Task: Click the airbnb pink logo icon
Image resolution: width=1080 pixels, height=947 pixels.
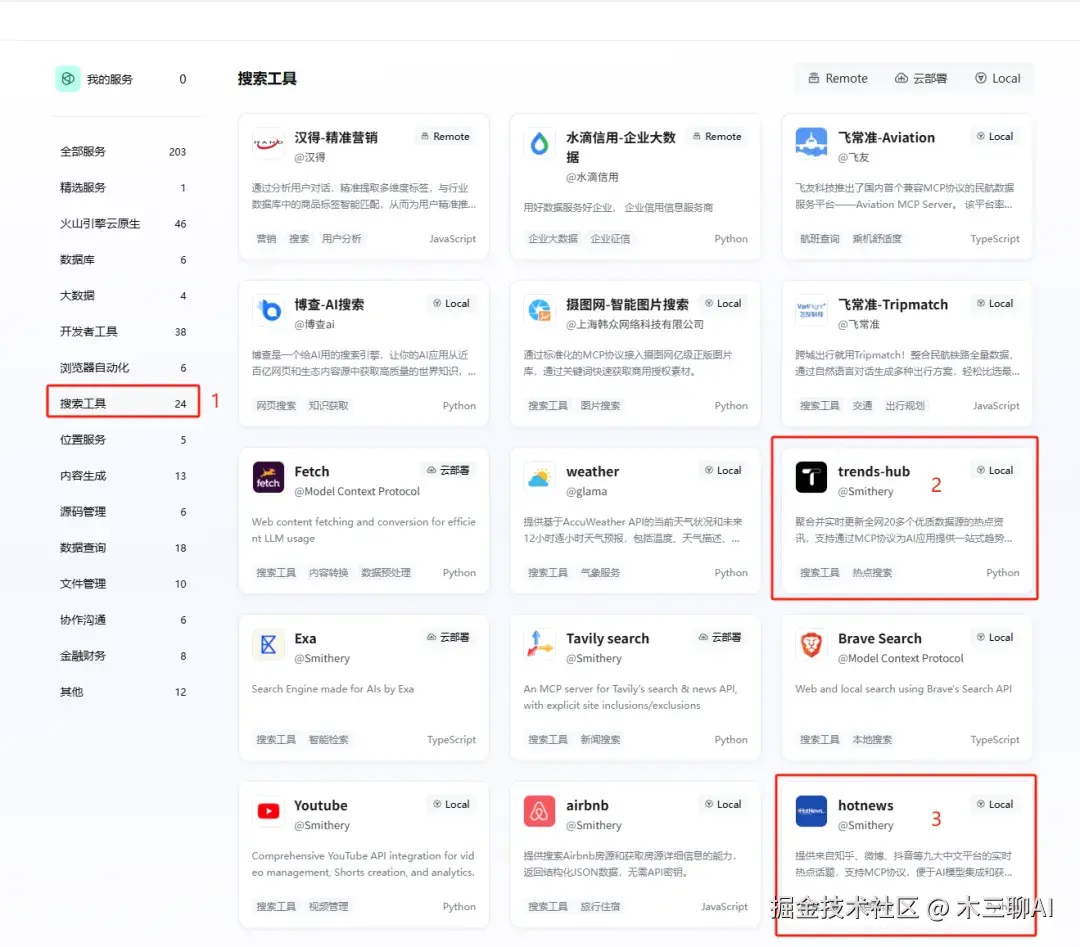Action: pyautogui.click(x=539, y=811)
